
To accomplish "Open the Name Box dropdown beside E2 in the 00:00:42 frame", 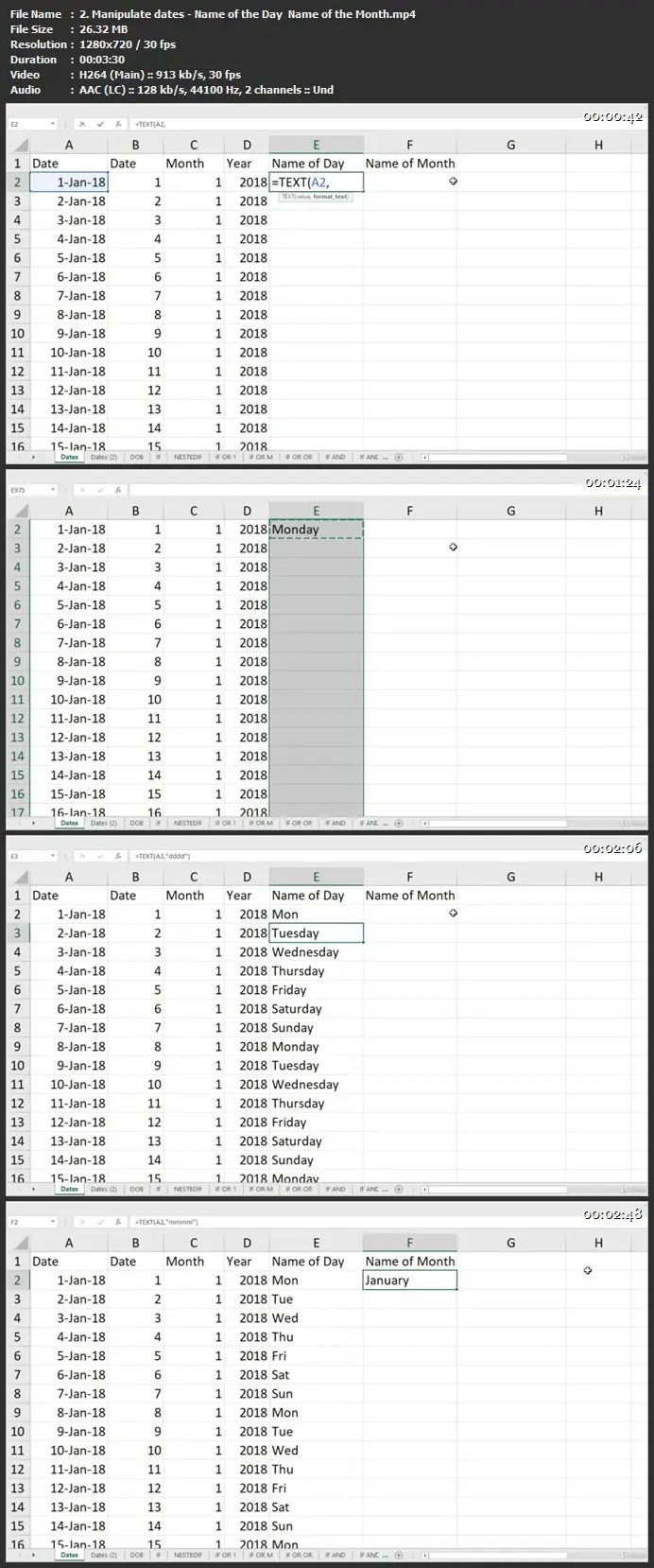I will 53,124.
